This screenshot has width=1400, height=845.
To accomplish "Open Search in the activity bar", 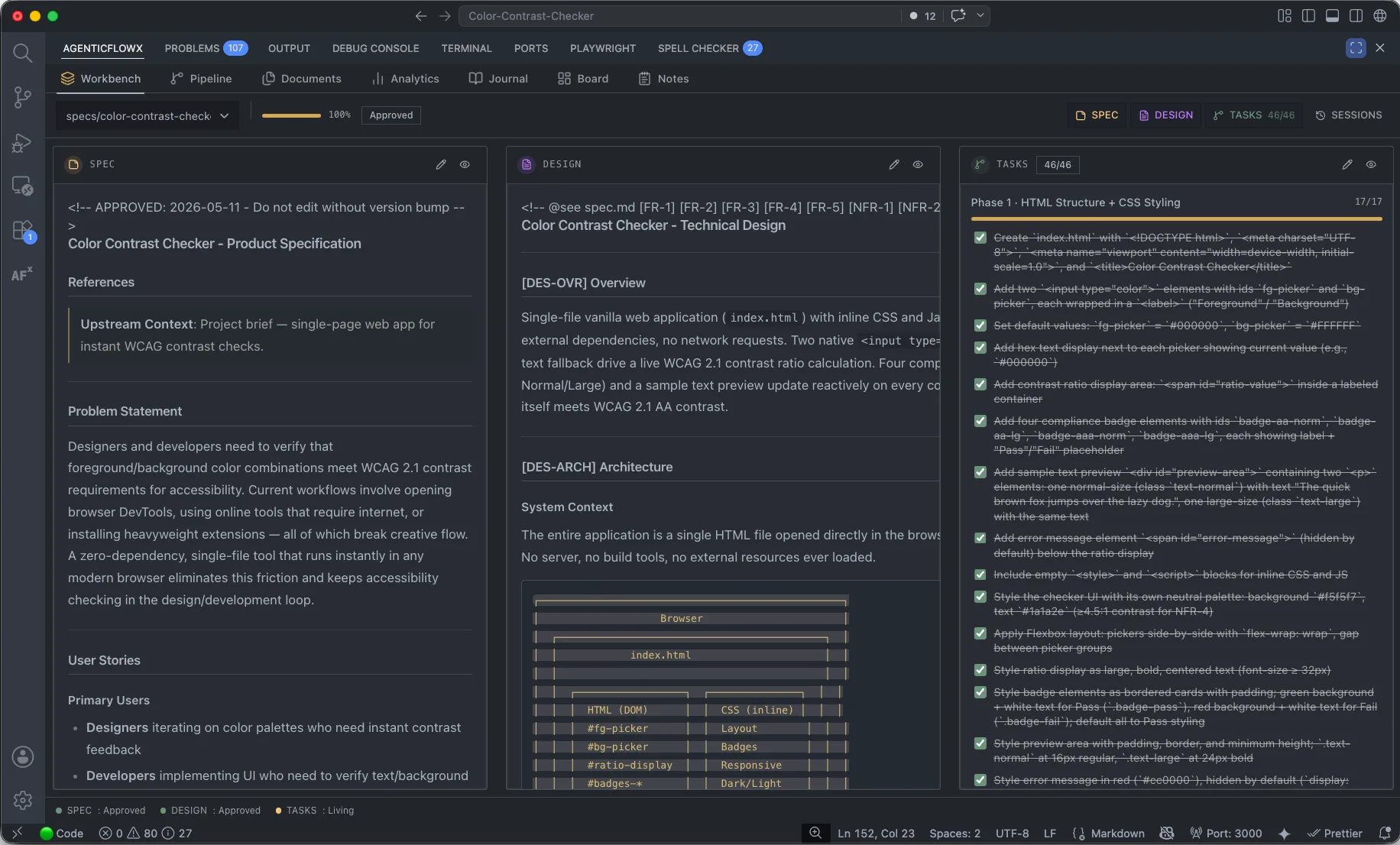I will [22, 53].
